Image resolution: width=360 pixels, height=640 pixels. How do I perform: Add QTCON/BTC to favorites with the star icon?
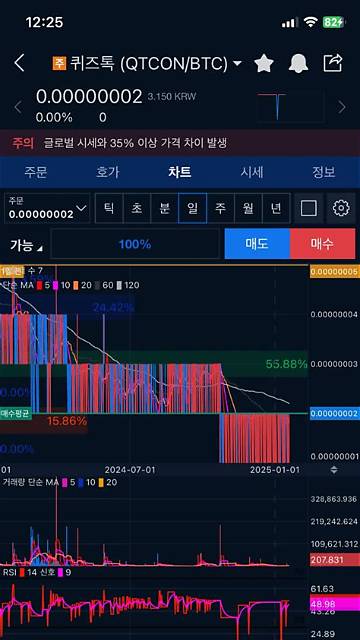[x=264, y=63]
